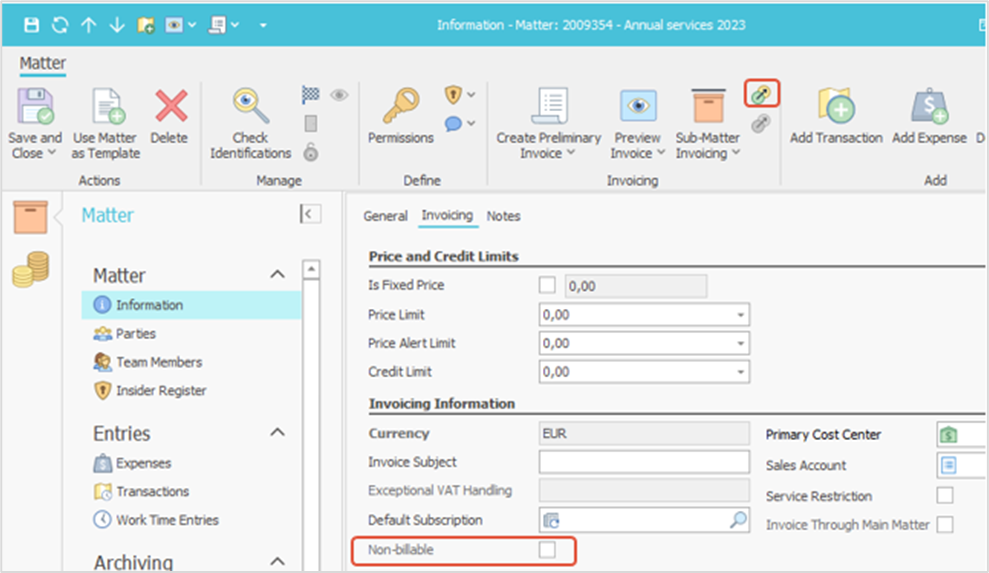Click Add Transaction icon
This screenshot has width=989, height=573.
(x=835, y=106)
